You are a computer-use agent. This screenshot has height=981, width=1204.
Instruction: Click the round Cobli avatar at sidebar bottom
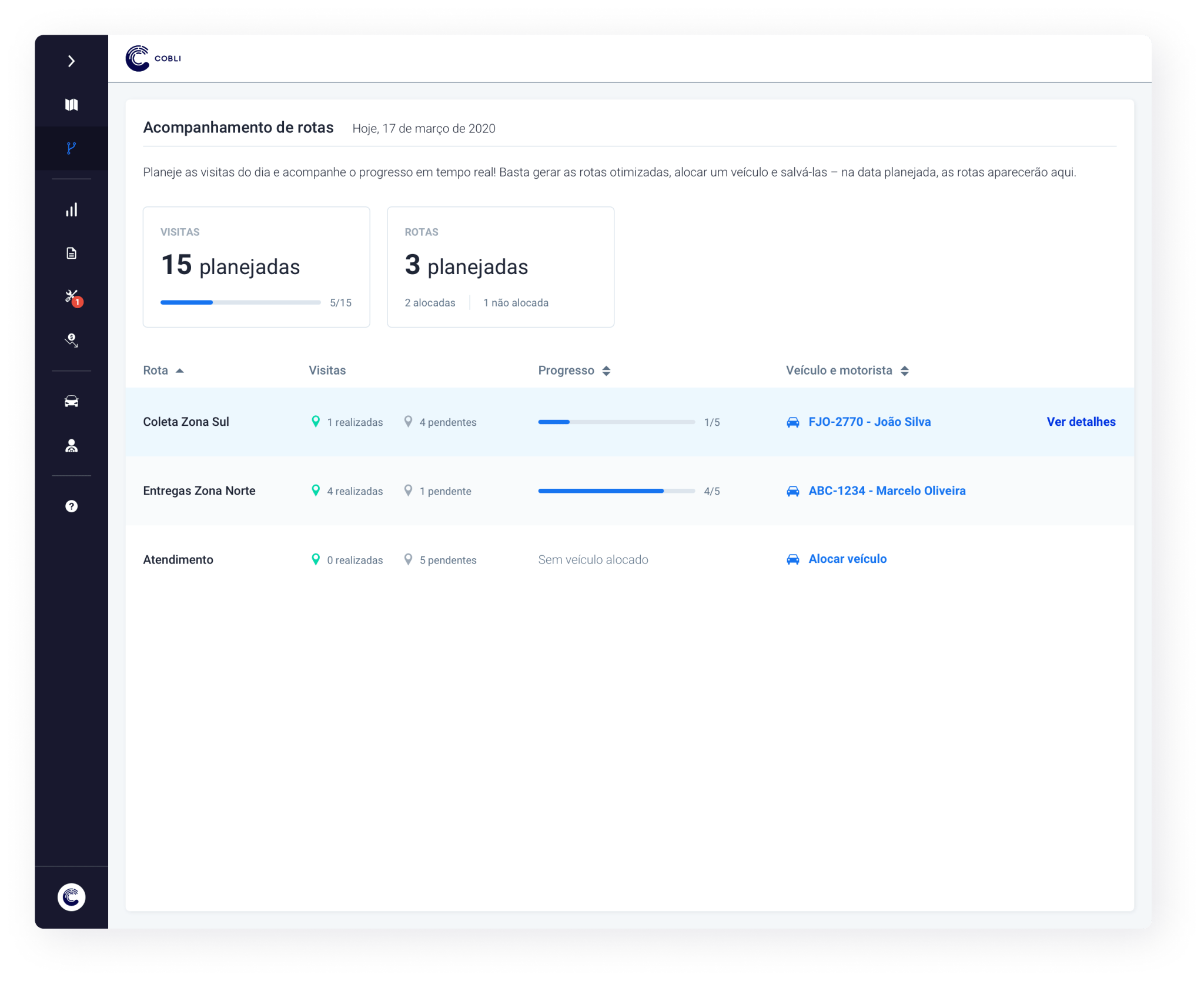pyautogui.click(x=71, y=897)
